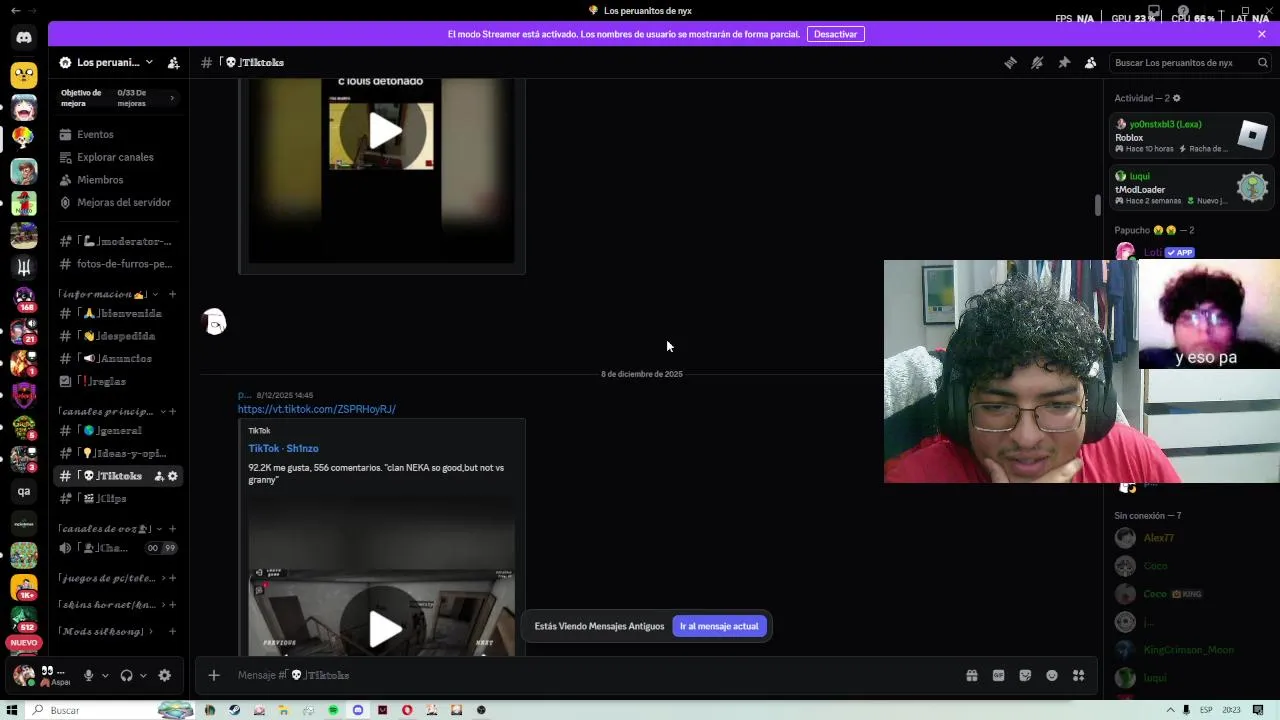The height and width of the screenshot is (720, 1280).
Task: Add channel to Mods silksong category
Action: pos(172,632)
